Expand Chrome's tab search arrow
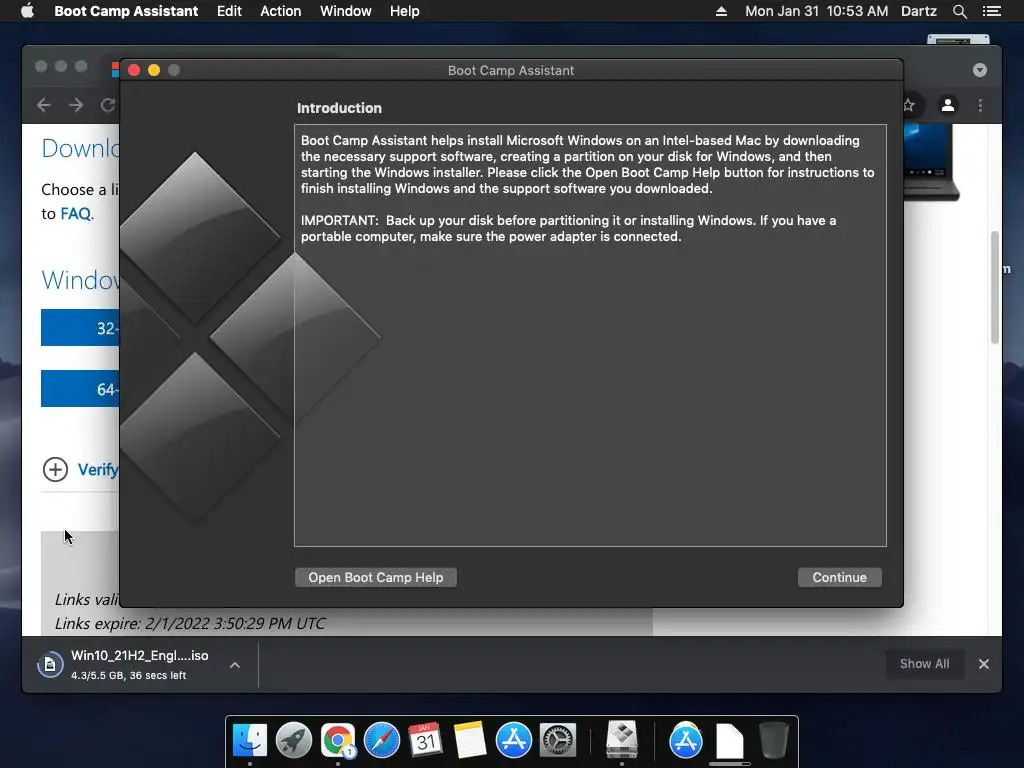This screenshot has height=768, width=1024. click(980, 70)
